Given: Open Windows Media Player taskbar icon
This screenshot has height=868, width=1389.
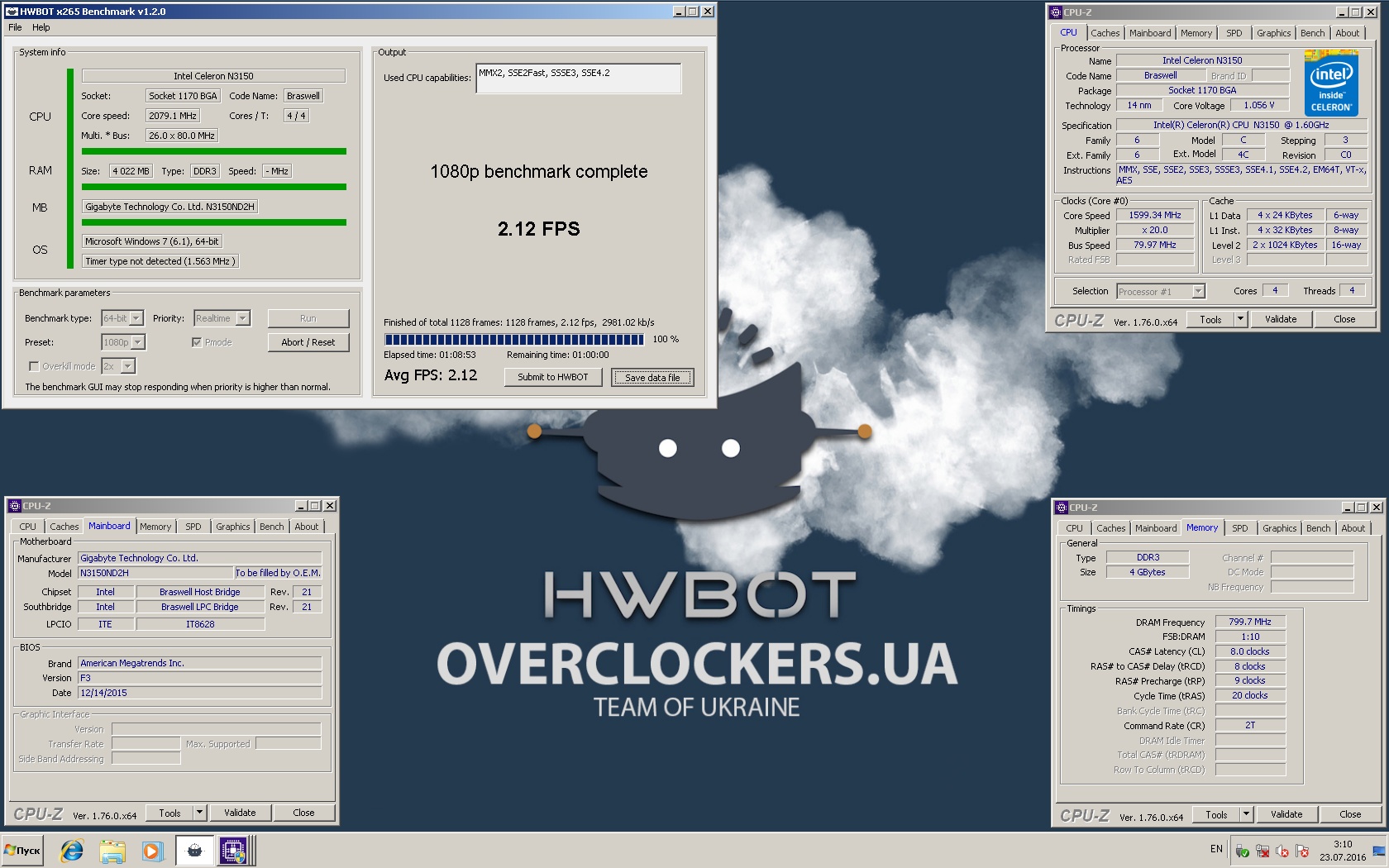Looking at the screenshot, I should pos(152,850).
